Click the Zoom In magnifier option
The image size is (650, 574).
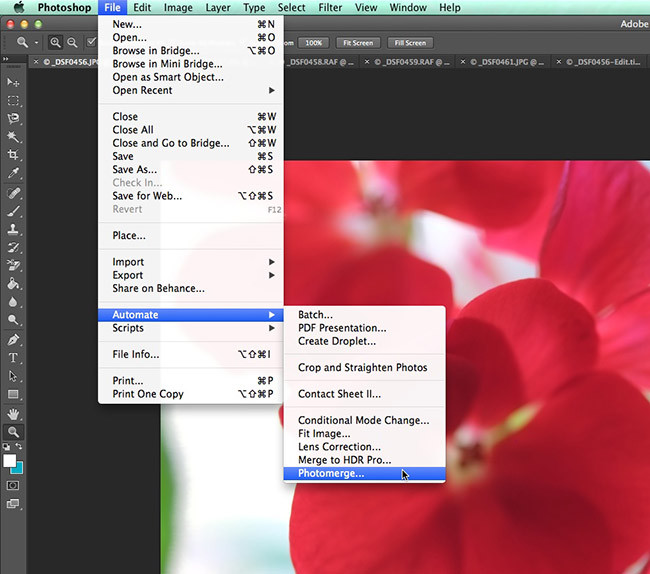(x=56, y=43)
